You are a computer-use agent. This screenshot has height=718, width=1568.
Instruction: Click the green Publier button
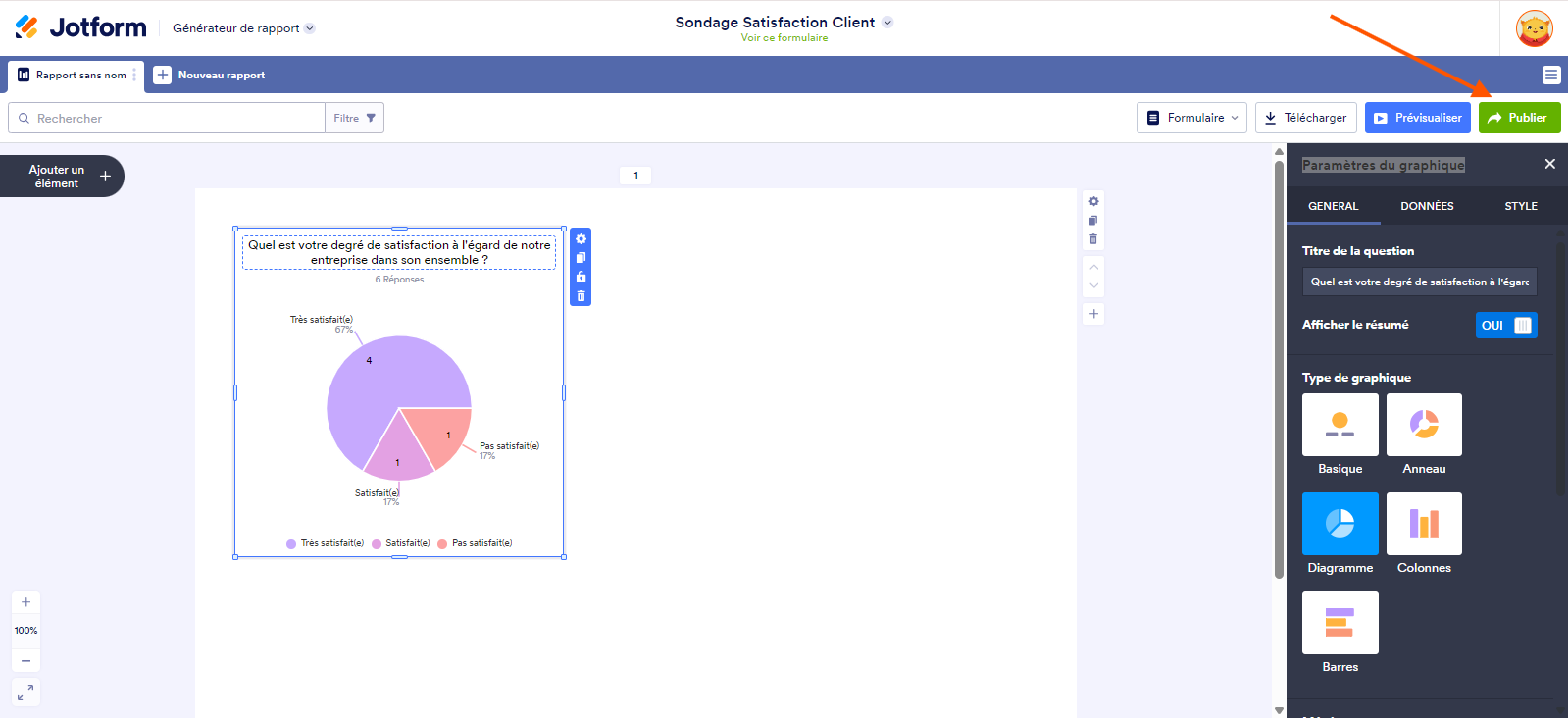pyautogui.click(x=1519, y=118)
